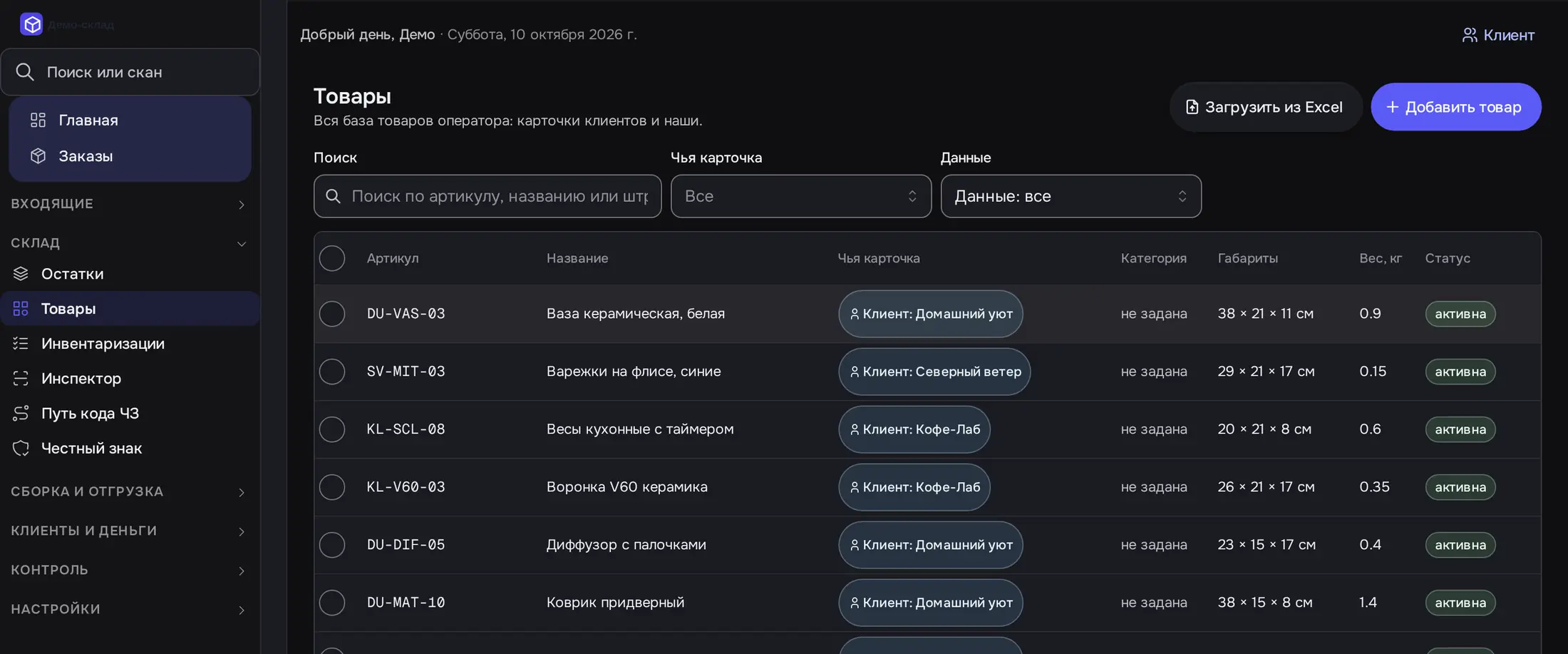Click the layers icon beside Остатки
1568x654 pixels.
21,273
